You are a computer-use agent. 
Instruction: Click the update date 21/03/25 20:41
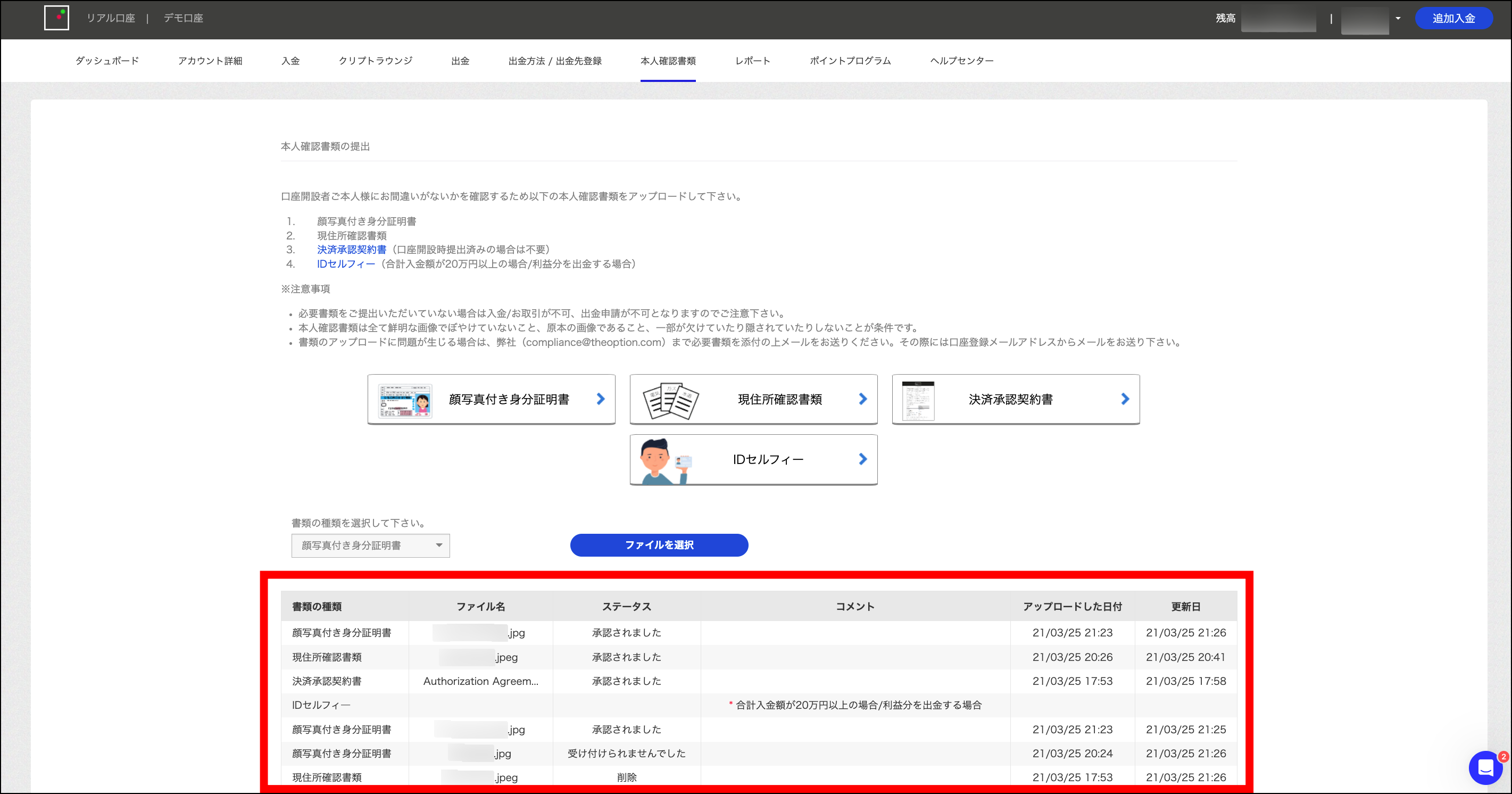1186,657
